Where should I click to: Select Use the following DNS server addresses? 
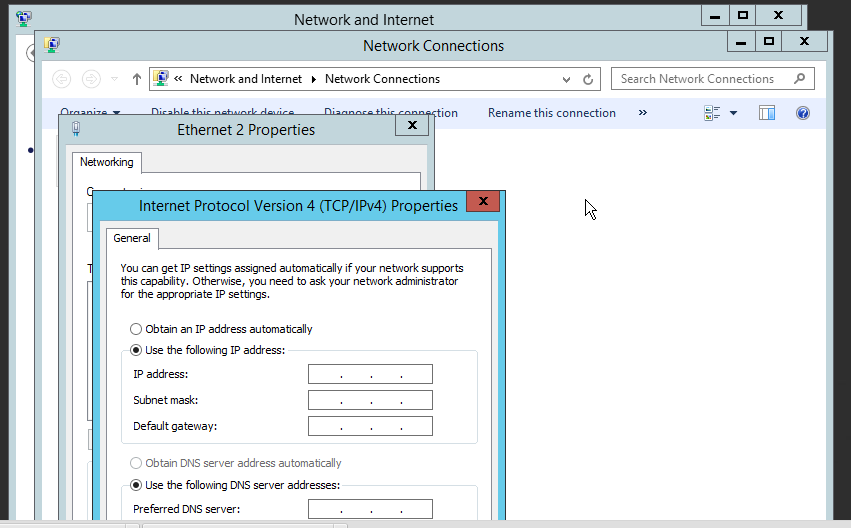point(235,485)
